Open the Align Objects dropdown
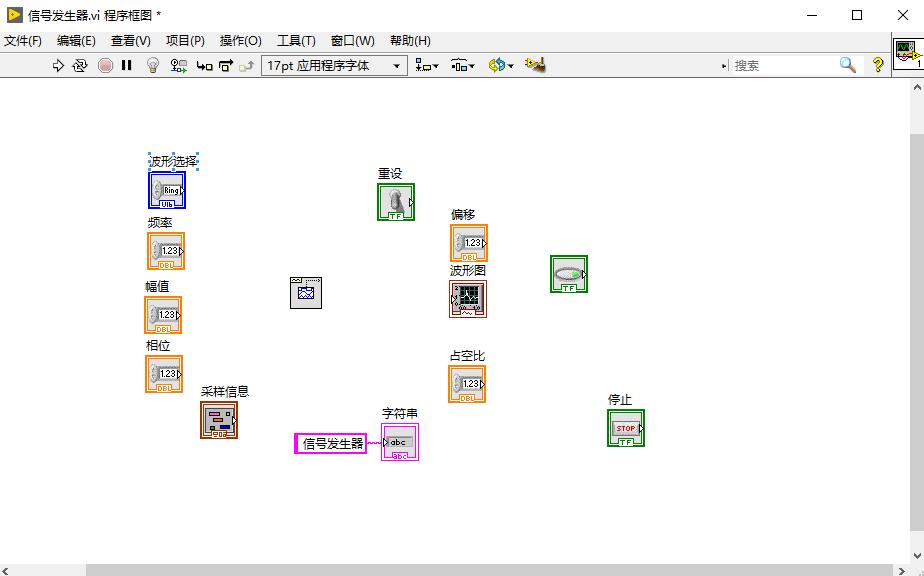This screenshot has height=576, width=924. tap(427, 65)
